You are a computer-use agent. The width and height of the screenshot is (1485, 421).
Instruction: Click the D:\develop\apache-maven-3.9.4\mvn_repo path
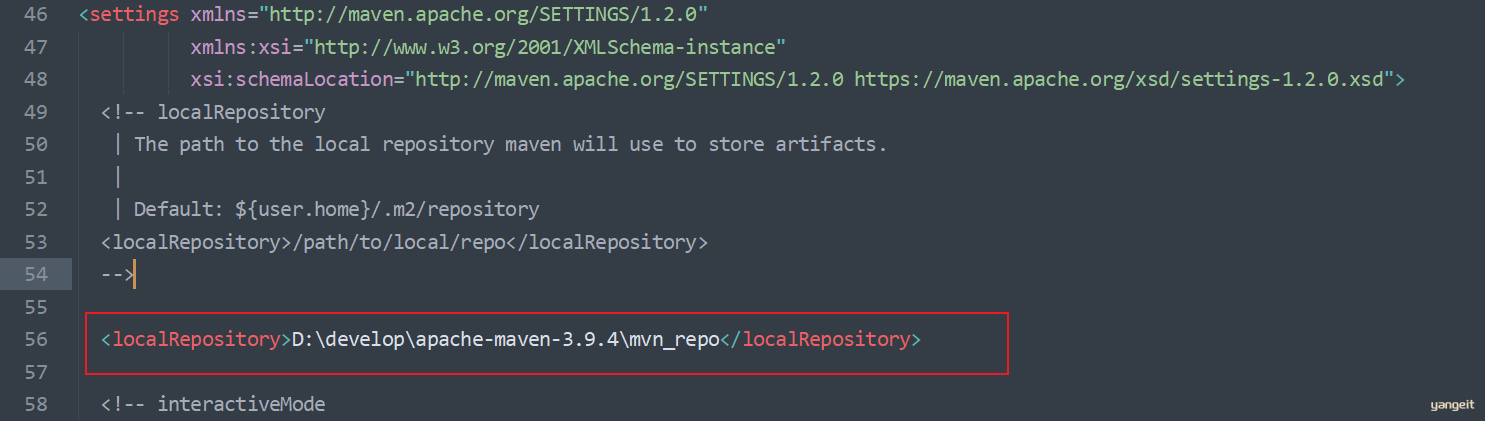[506, 339]
